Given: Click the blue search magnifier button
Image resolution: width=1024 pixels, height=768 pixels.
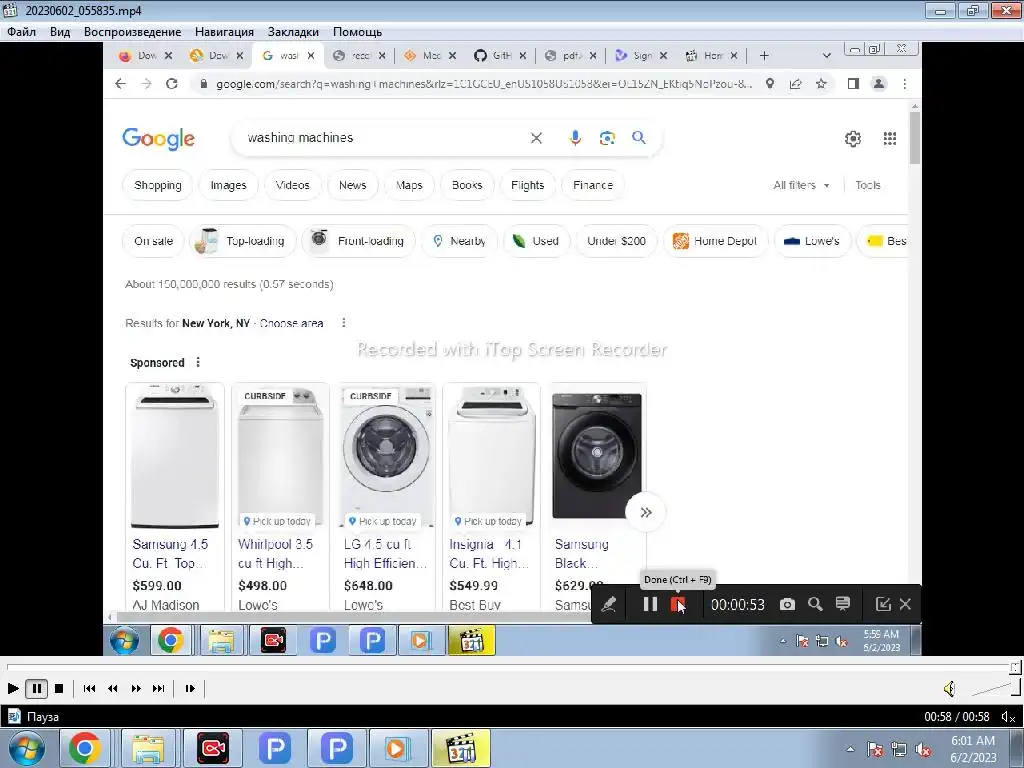Looking at the screenshot, I should point(639,138).
